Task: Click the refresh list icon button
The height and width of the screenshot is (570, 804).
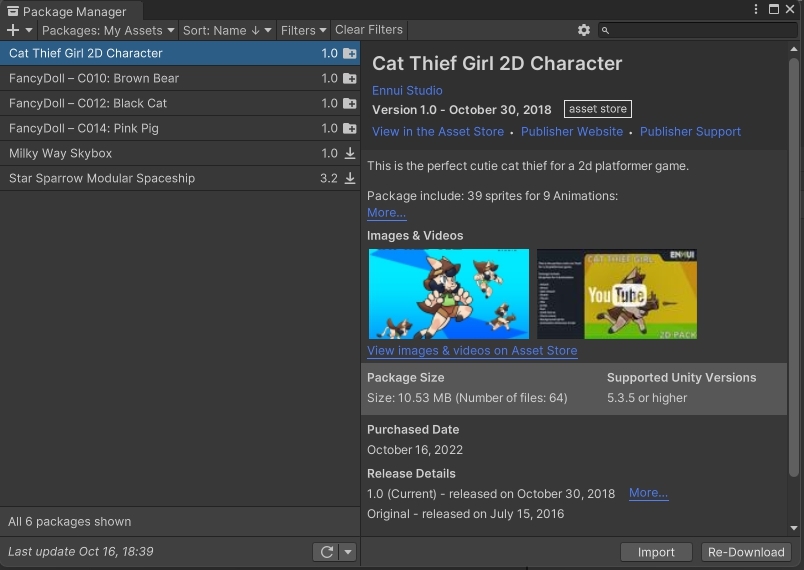Action: [327, 552]
